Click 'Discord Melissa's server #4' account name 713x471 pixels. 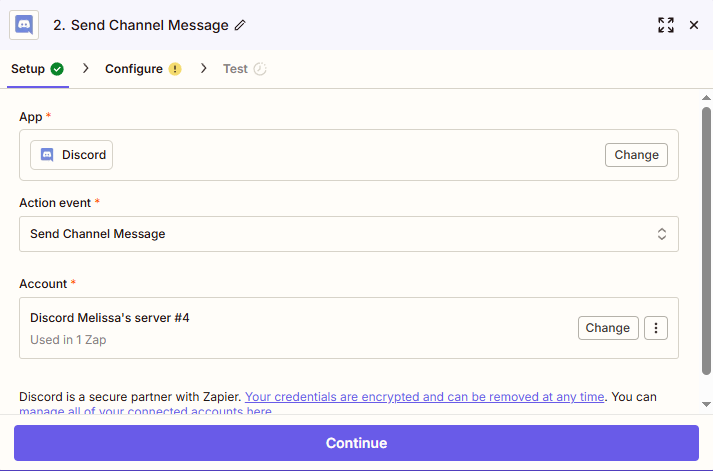(x=110, y=318)
